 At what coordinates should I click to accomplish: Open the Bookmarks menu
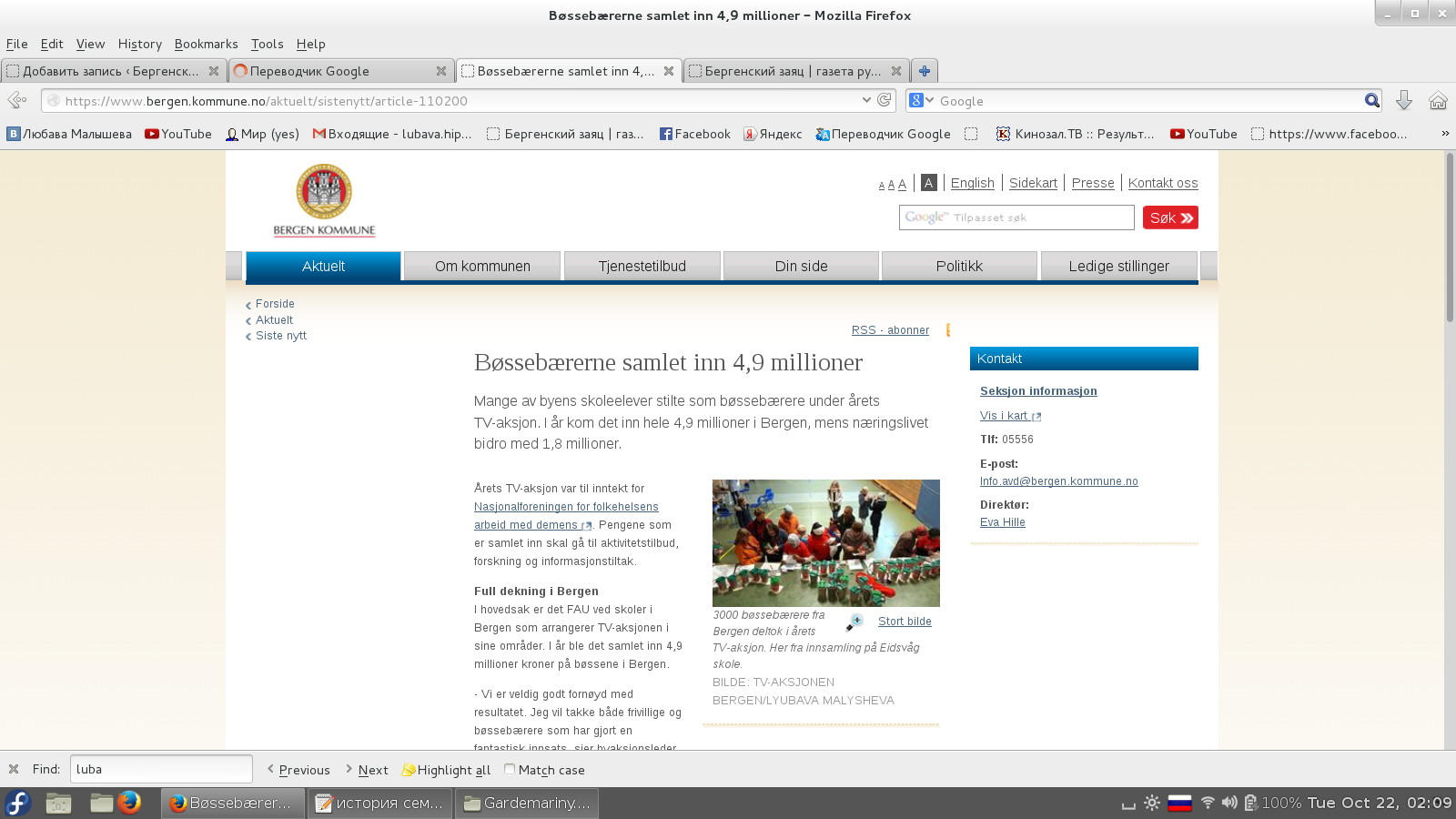coord(206,44)
